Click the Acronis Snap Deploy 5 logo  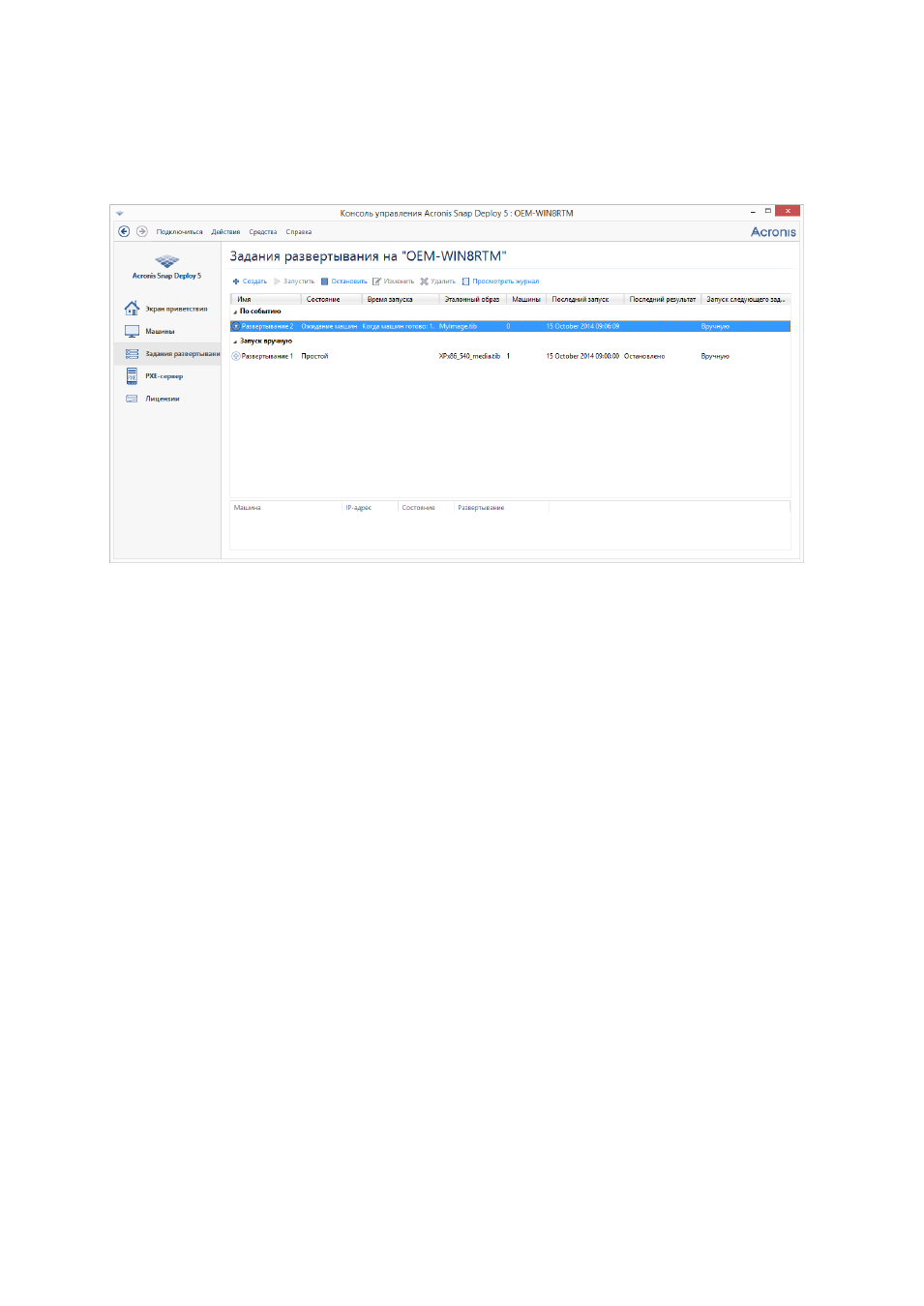click(167, 267)
